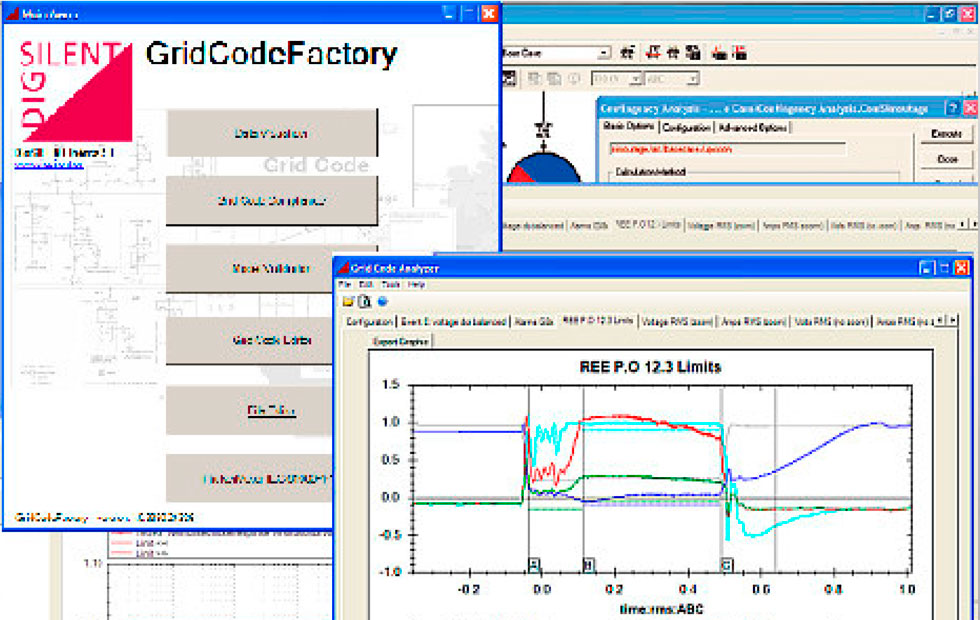980x620 pixels.
Task: Click Execute in the Contingency Analysis dialog
Action: point(946,134)
